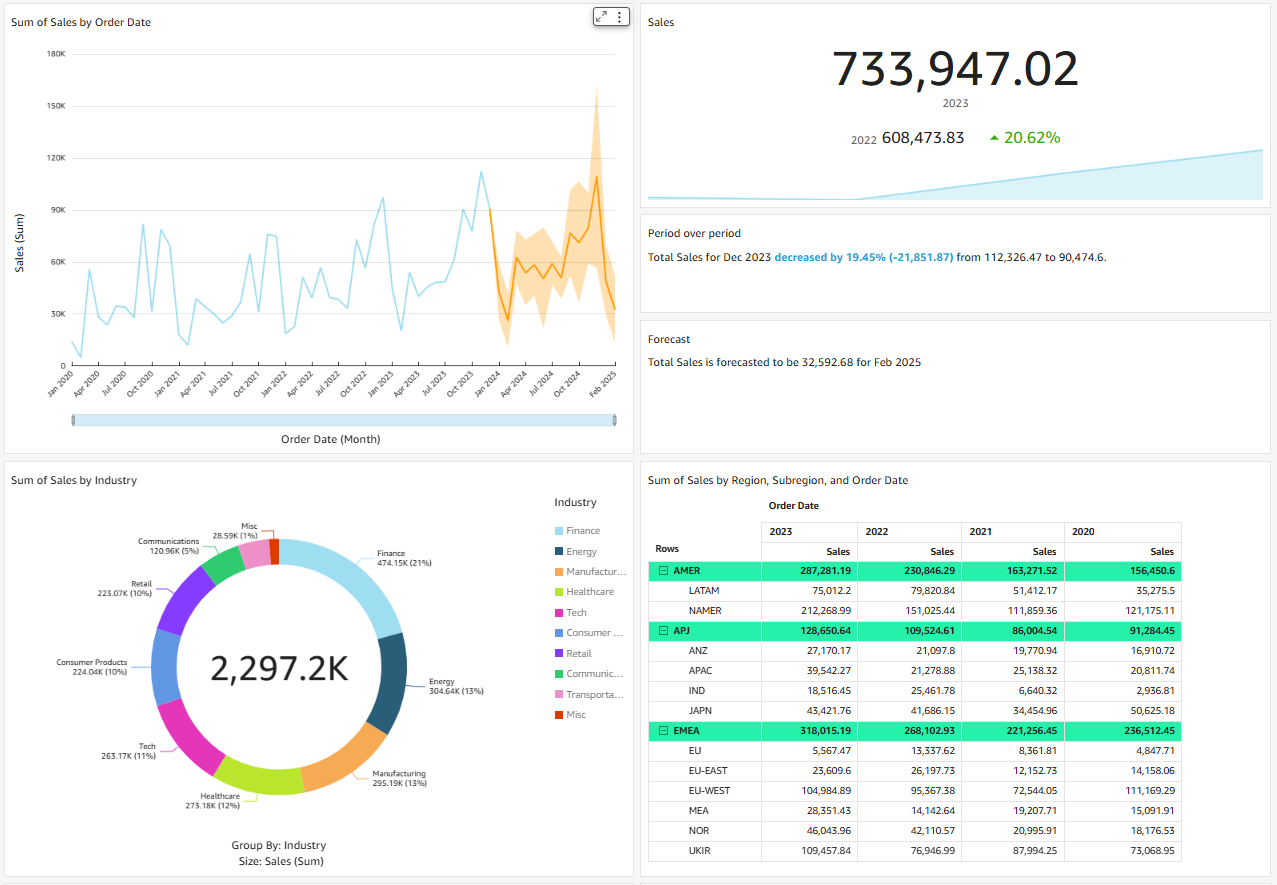Open the three-dot menu on the line chart

coord(620,16)
